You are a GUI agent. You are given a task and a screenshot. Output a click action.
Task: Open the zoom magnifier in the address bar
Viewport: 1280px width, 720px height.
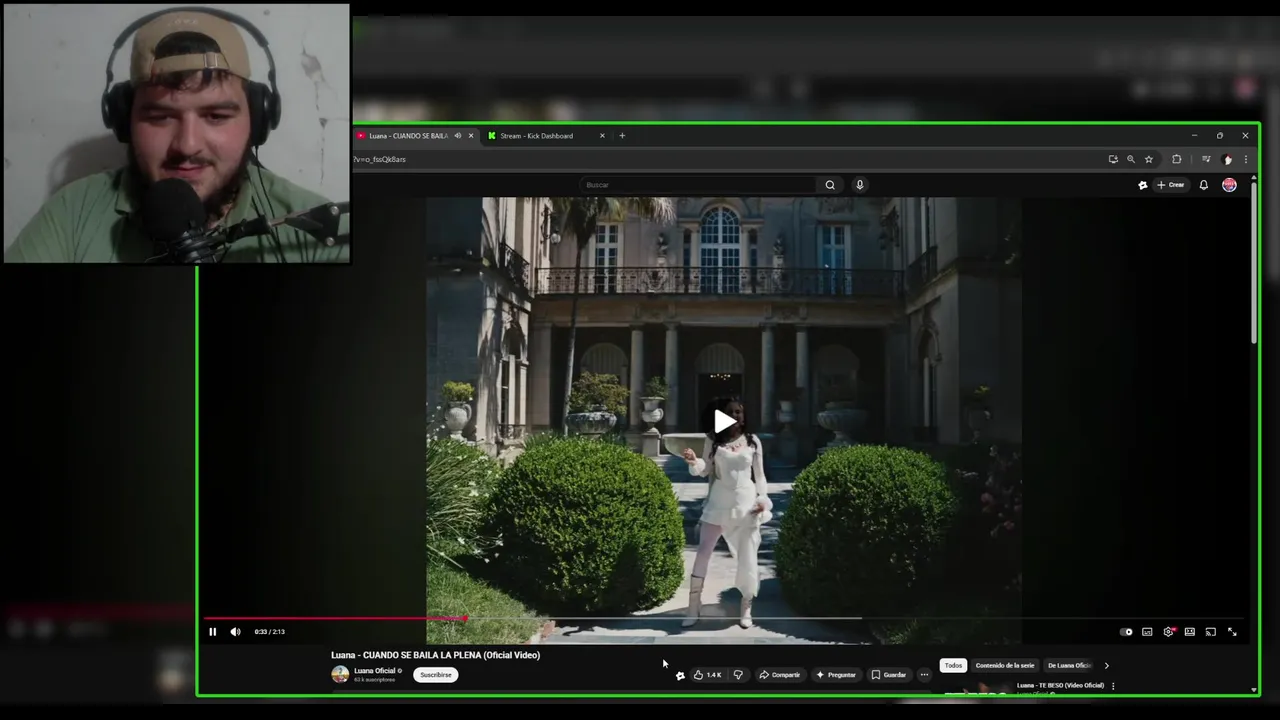pos(1131,159)
